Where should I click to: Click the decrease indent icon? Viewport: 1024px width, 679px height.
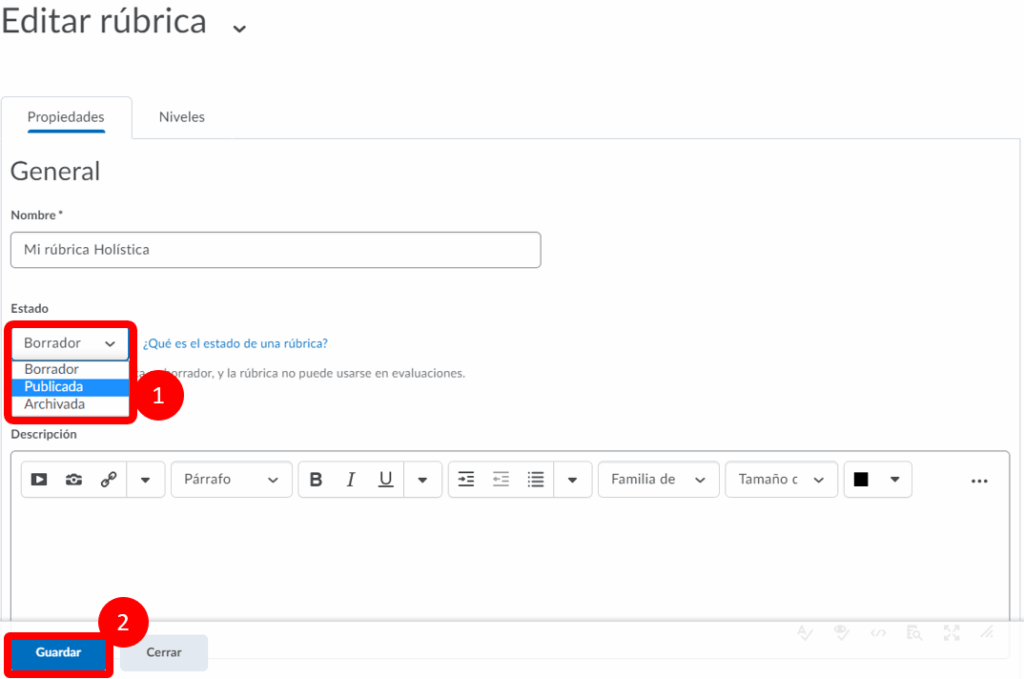pyautogui.click(x=501, y=480)
